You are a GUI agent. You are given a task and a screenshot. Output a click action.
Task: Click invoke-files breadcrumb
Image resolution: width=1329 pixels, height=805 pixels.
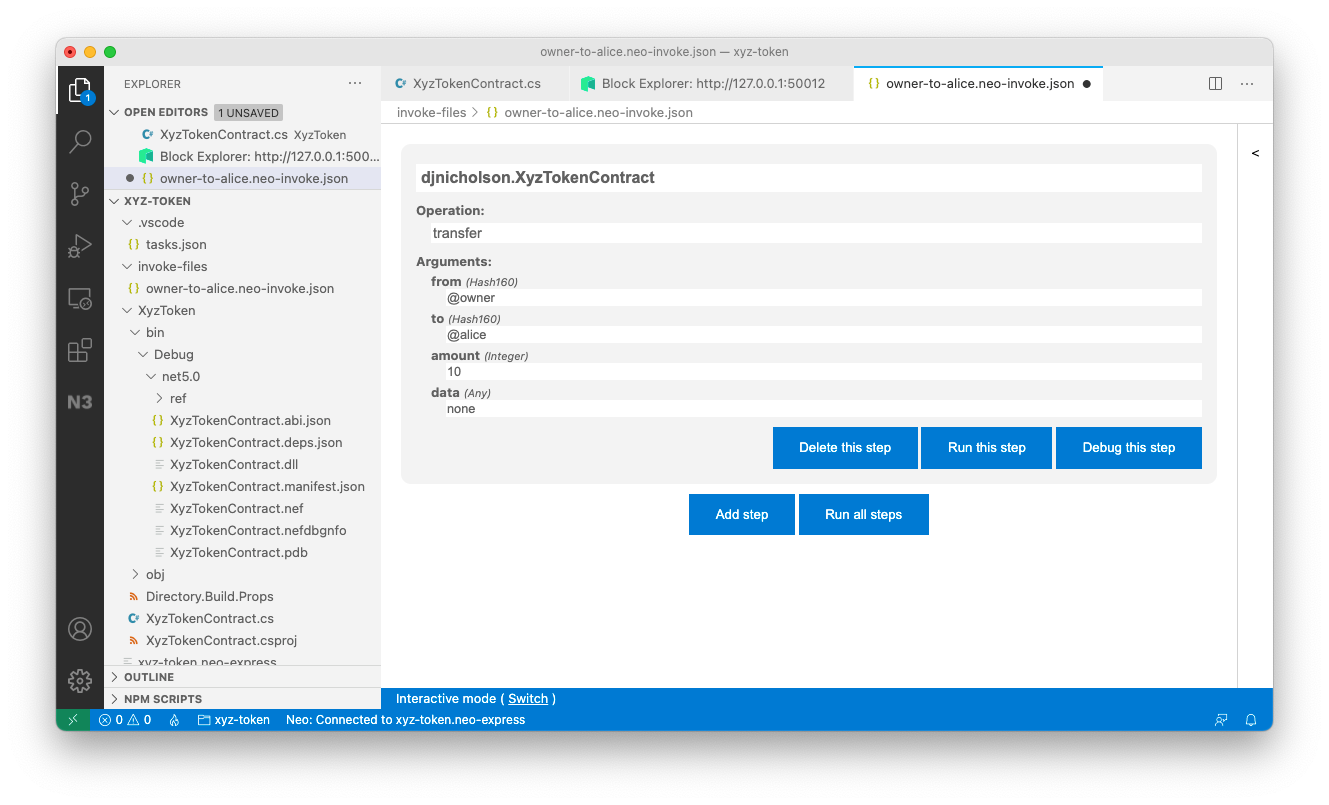coord(431,112)
